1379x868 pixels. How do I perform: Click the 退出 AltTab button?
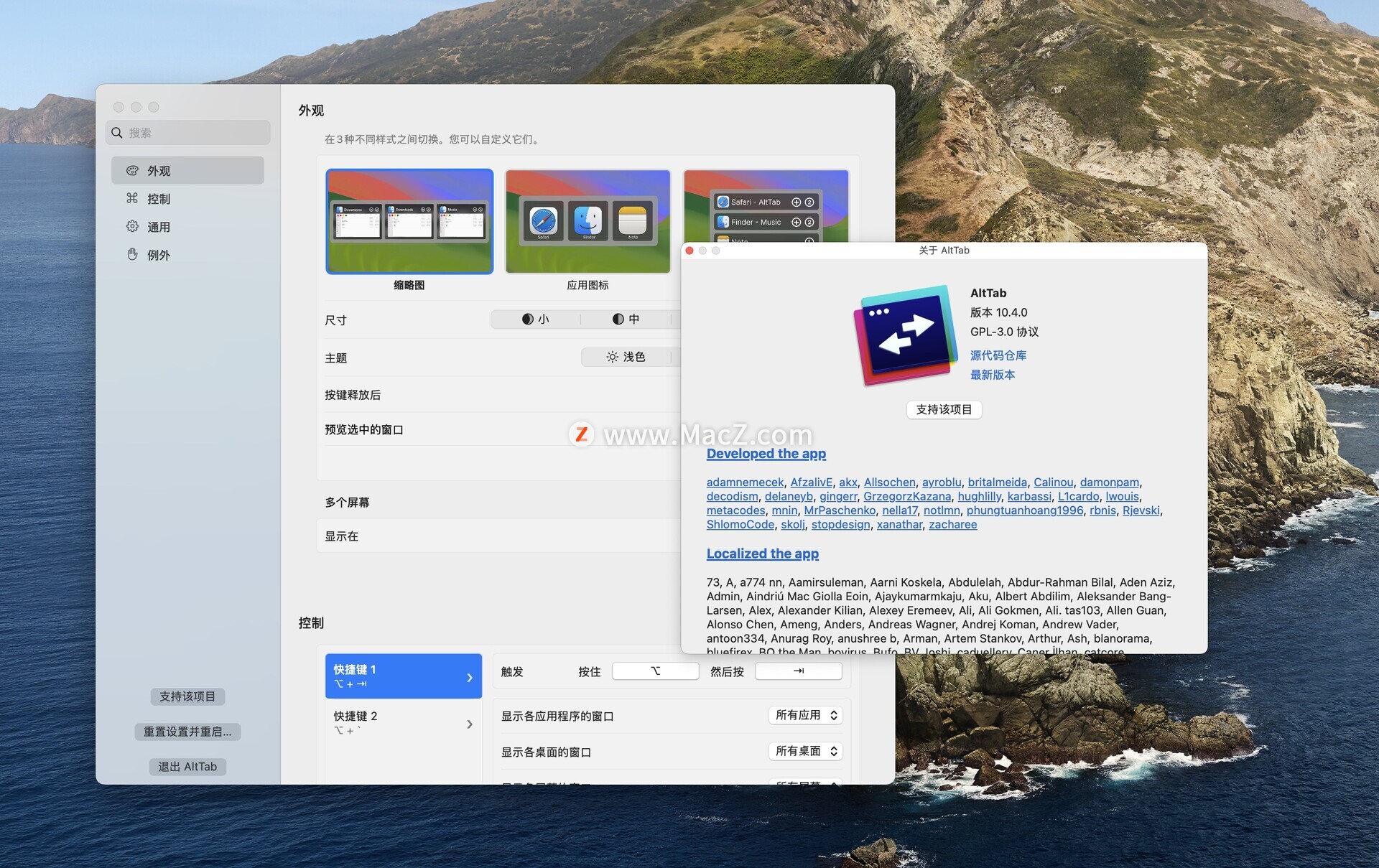[x=187, y=767]
